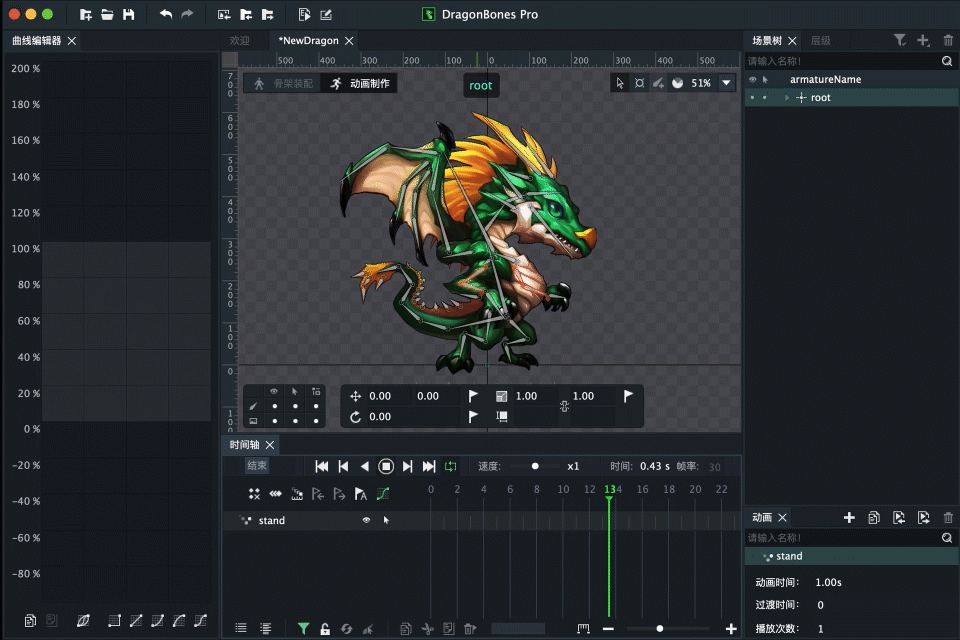Expand all timeline rows indented list icon
960x640 pixels.
click(265, 628)
